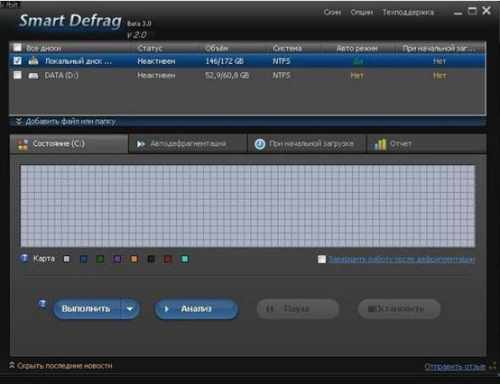Sort by the Объём column header
Viewport: 500px width, 384px height.
coord(217,48)
